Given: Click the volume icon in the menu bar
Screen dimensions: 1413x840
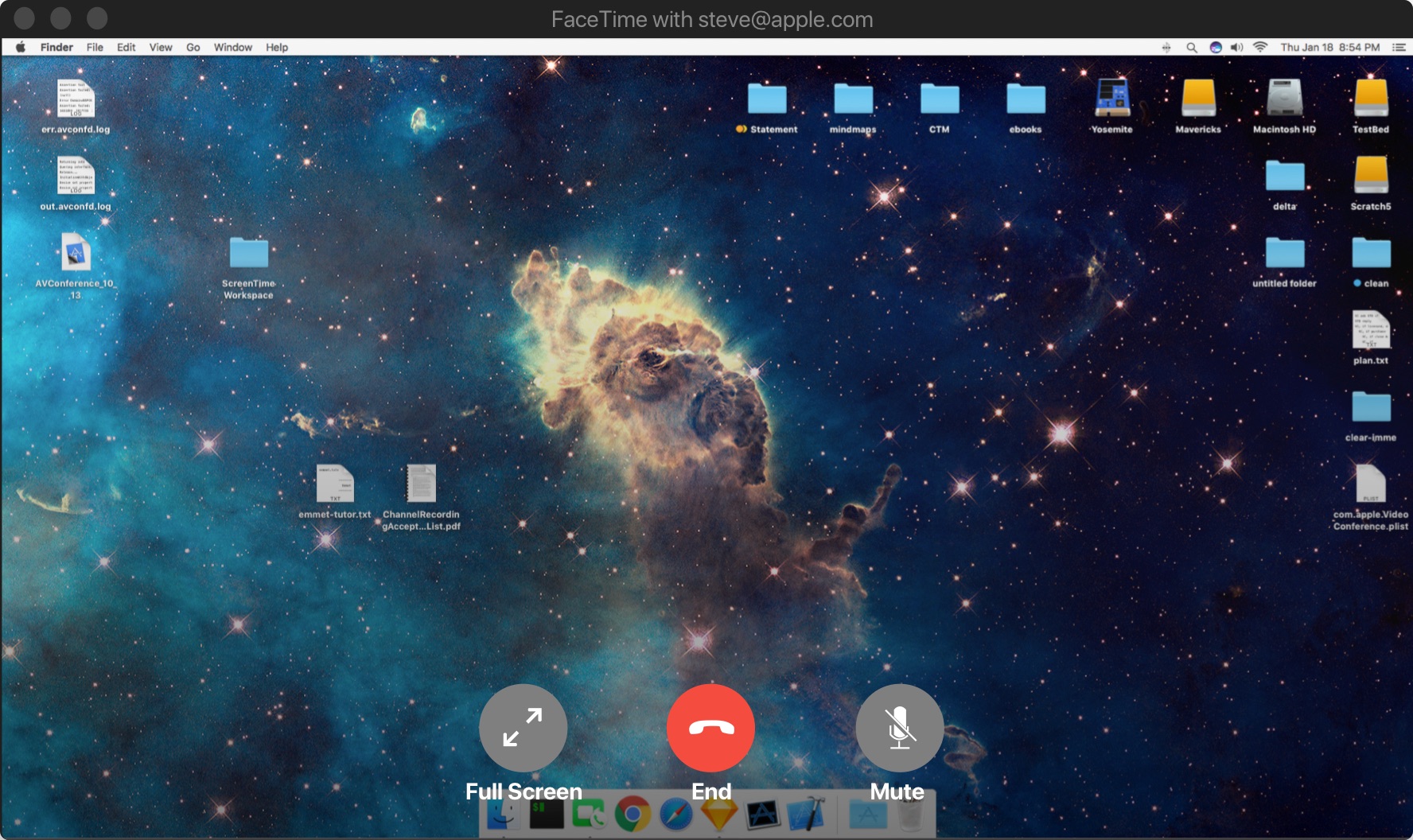Looking at the screenshot, I should point(1236,47).
